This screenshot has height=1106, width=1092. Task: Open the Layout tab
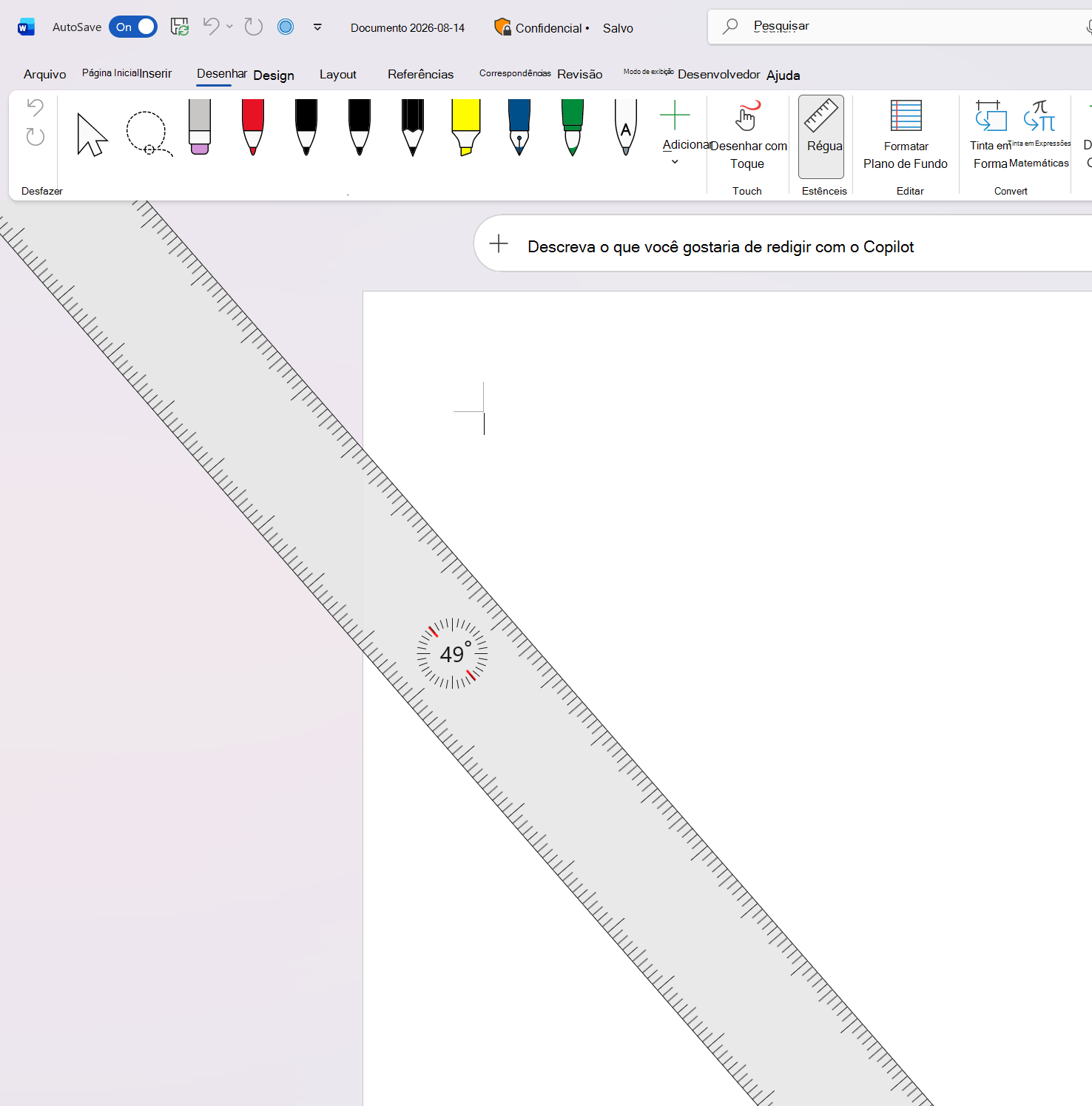338,75
